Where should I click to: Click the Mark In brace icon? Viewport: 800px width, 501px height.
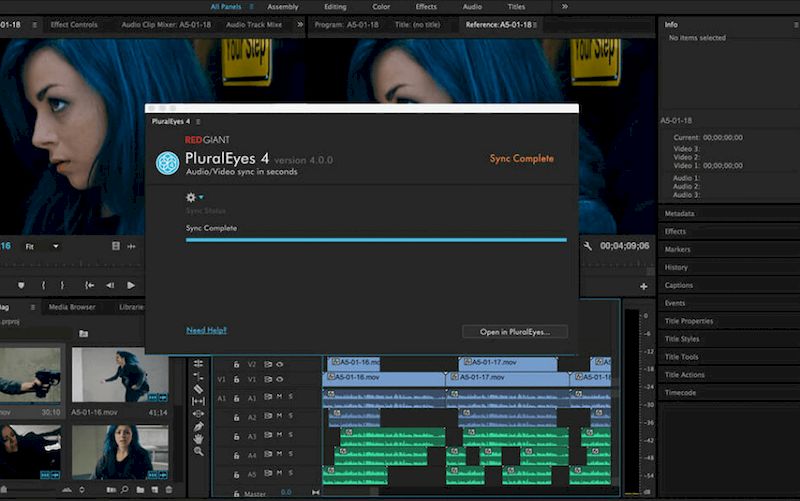(x=43, y=286)
